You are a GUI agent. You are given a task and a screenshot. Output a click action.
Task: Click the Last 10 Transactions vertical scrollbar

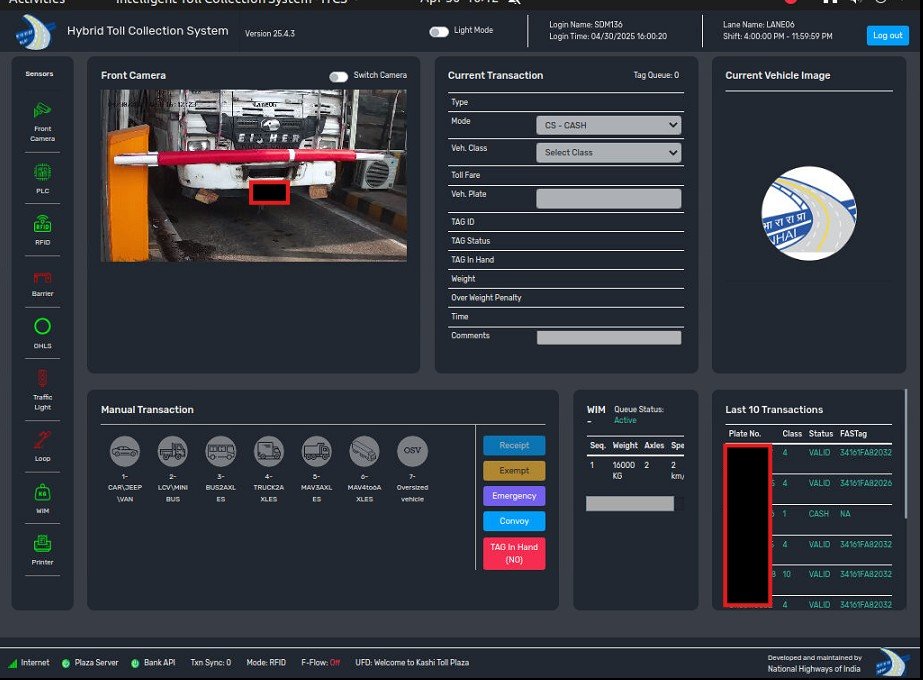coord(905,454)
